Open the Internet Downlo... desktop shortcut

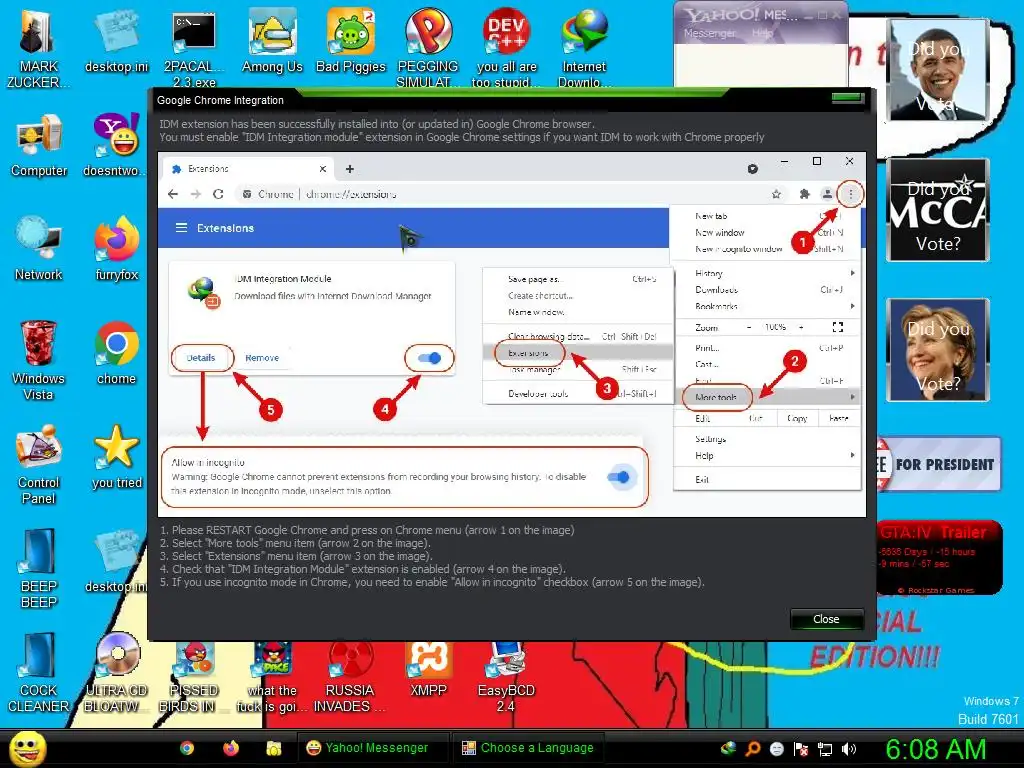click(584, 47)
